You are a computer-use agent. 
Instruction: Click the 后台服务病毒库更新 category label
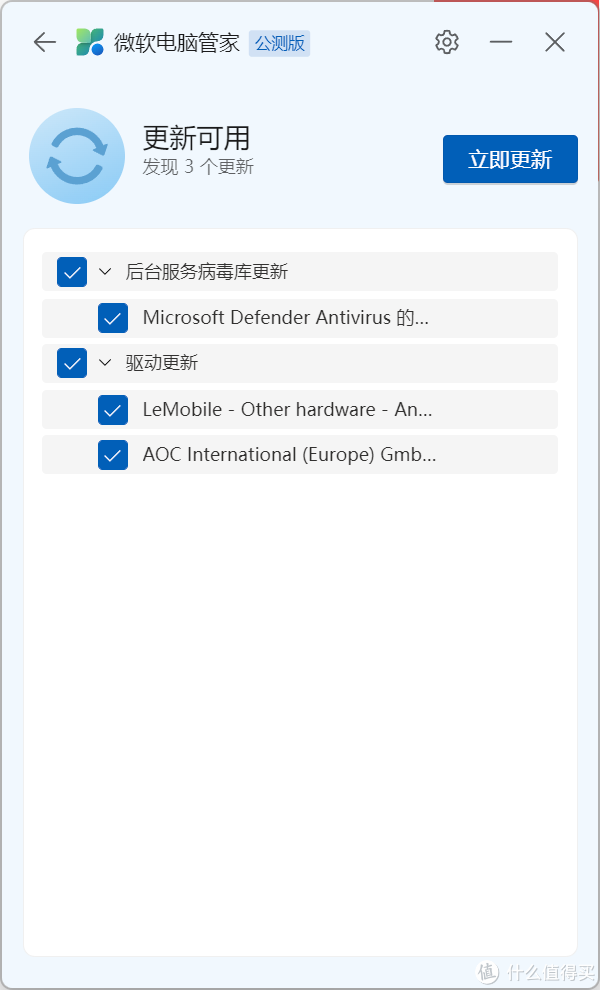click(x=207, y=272)
